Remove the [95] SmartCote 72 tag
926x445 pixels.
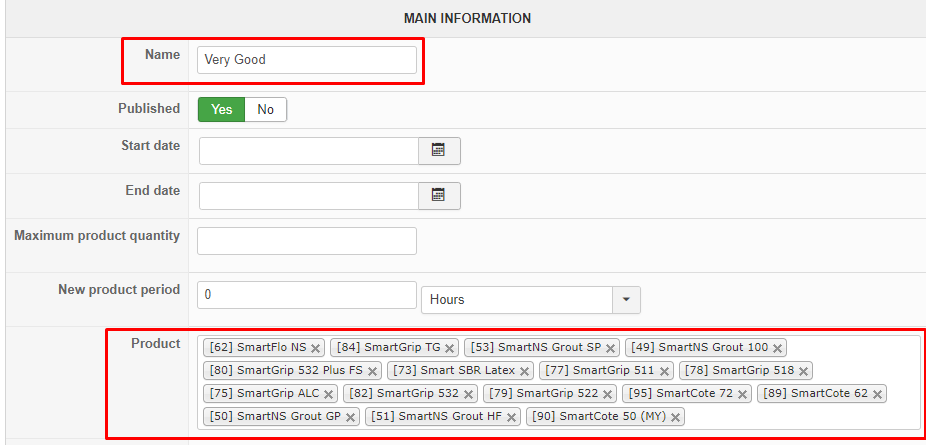(742, 394)
